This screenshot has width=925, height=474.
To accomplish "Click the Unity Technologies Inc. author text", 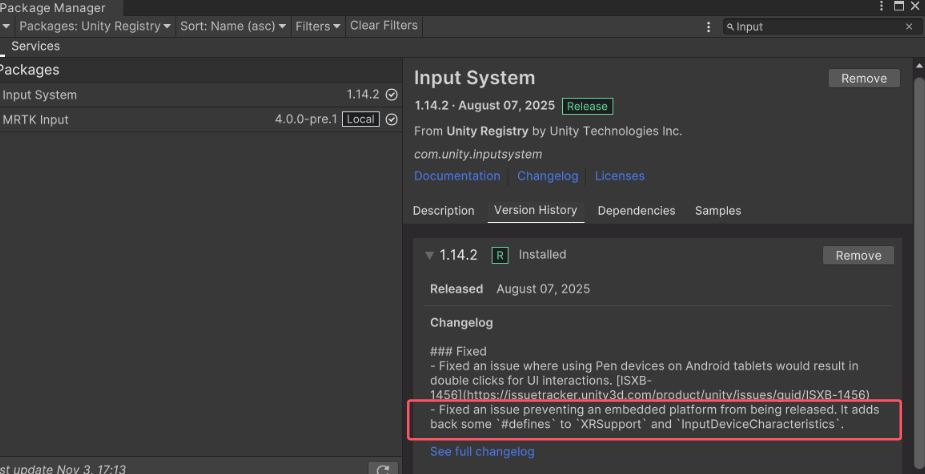I will 616,131.
